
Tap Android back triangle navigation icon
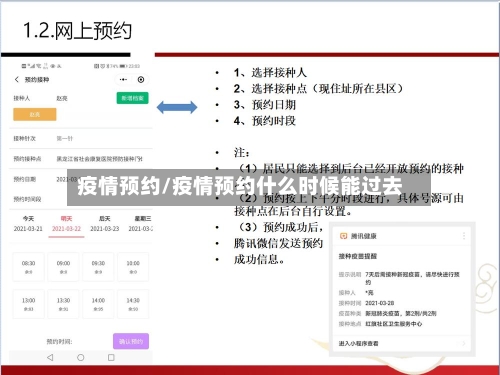click(50, 357)
